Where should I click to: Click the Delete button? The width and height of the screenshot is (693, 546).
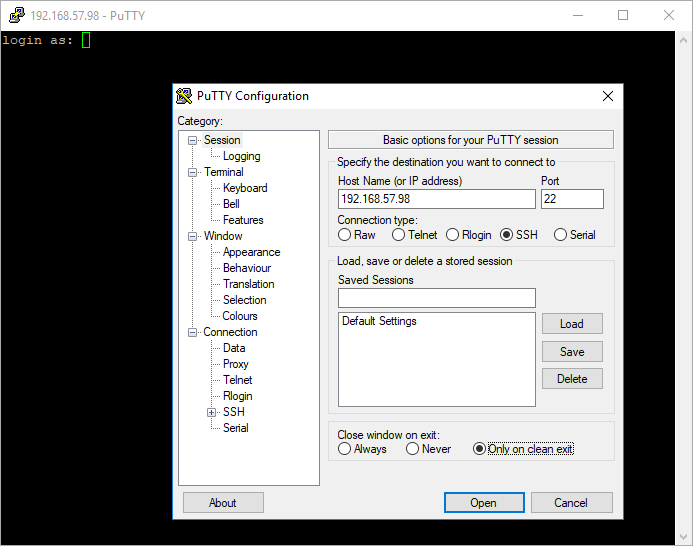pos(572,379)
